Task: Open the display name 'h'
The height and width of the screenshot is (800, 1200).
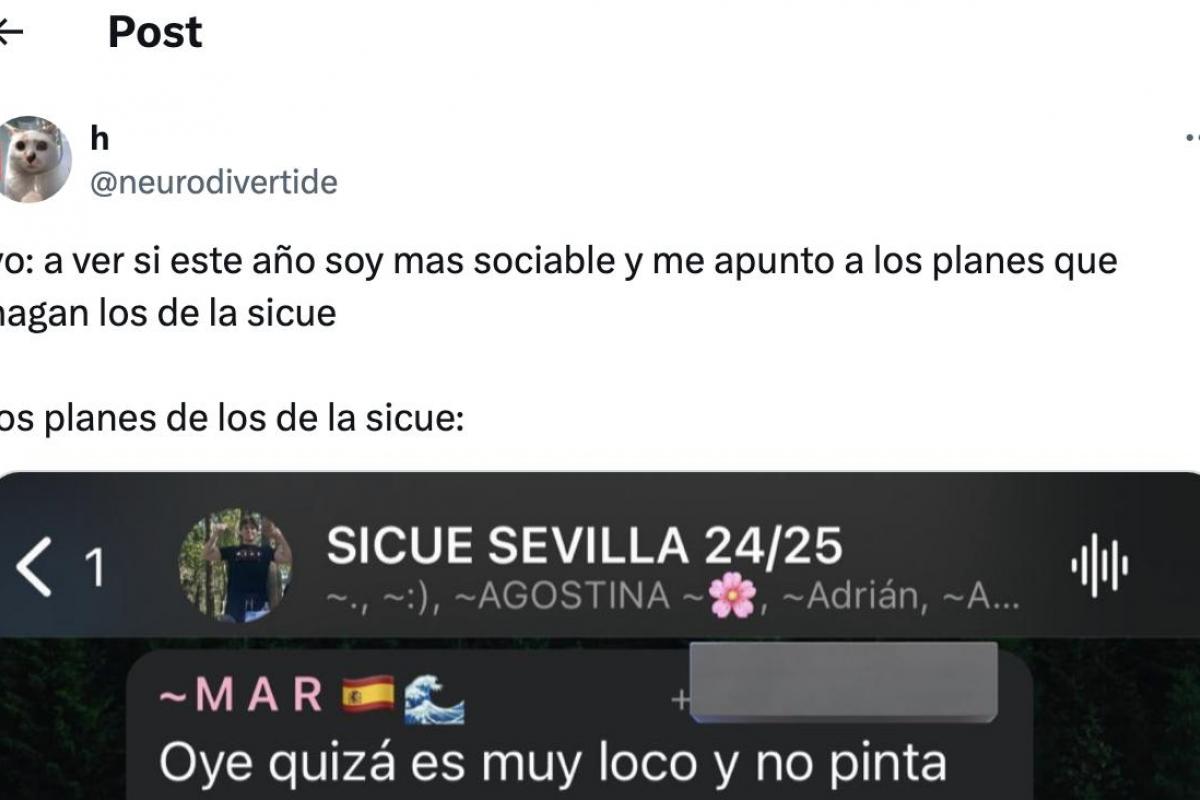Action: coord(99,138)
